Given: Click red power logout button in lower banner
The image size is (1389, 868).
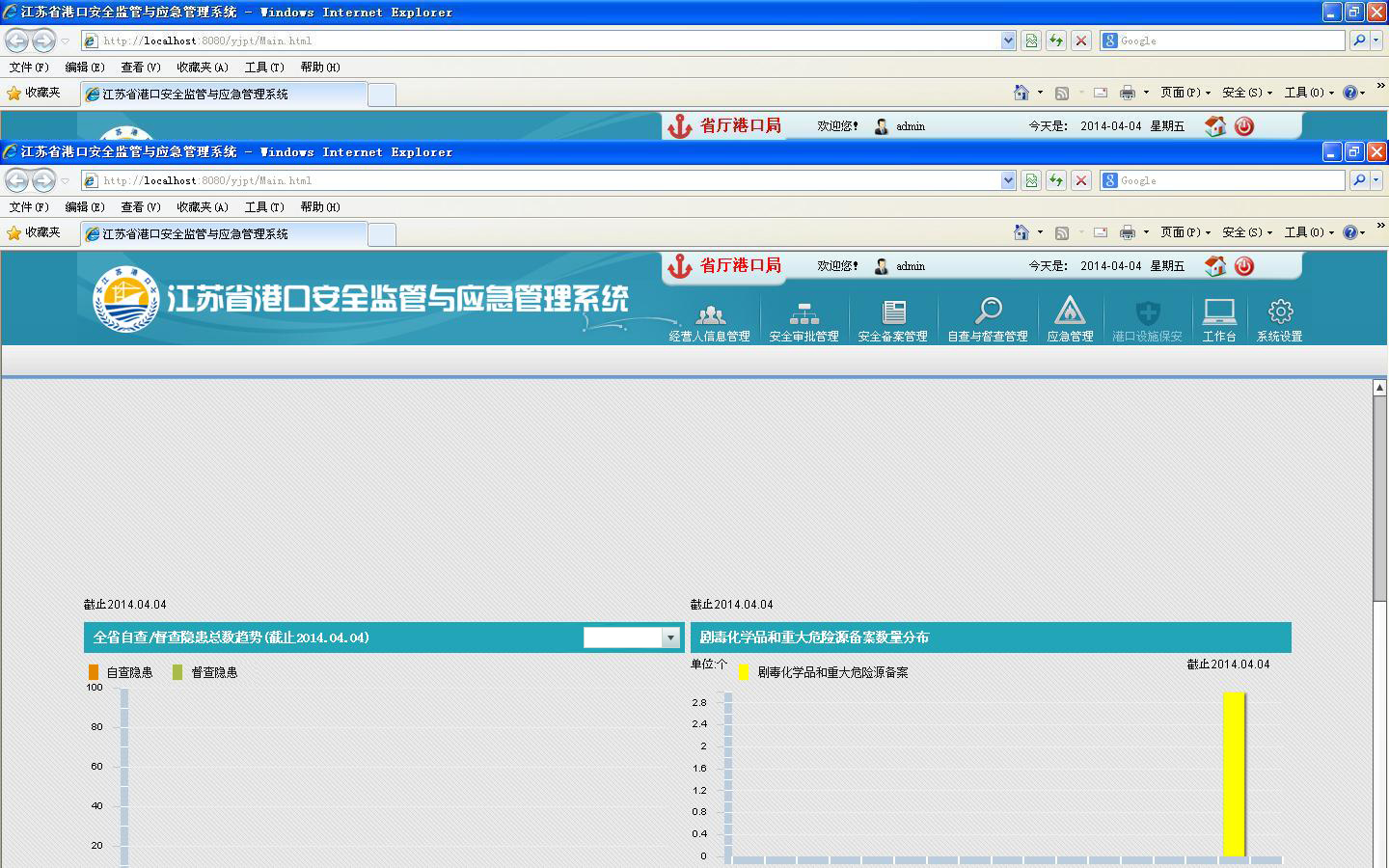Looking at the screenshot, I should pos(1244,266).
